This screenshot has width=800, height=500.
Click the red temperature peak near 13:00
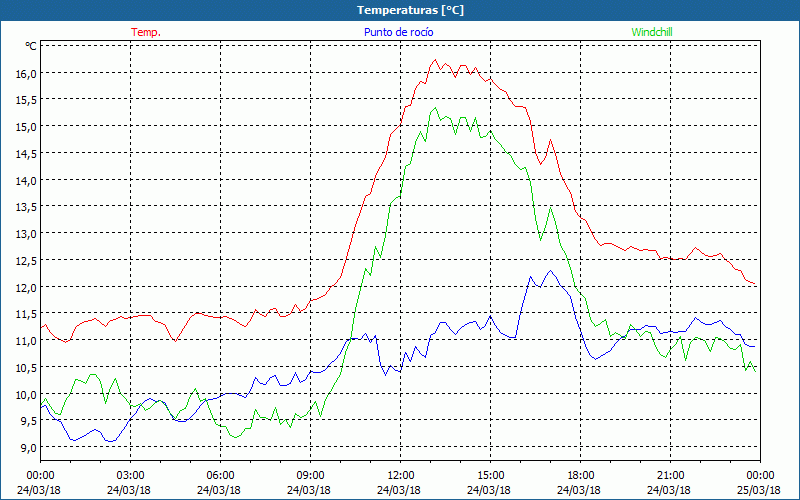click(x=435, y=60)
